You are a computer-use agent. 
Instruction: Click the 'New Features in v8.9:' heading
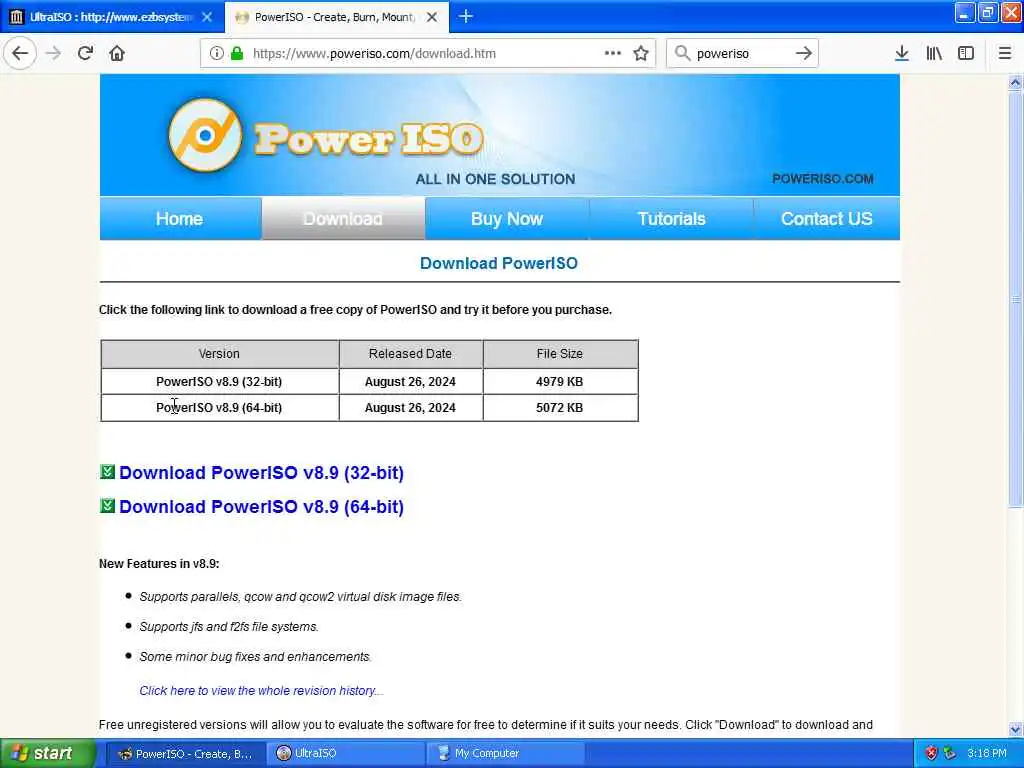coord(159,564)
